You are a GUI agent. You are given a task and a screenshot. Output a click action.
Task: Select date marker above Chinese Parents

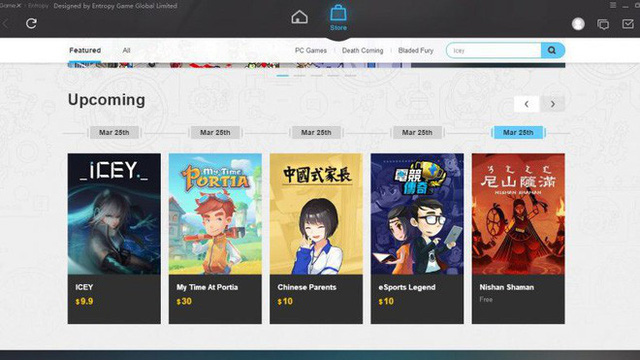[316, 133]
